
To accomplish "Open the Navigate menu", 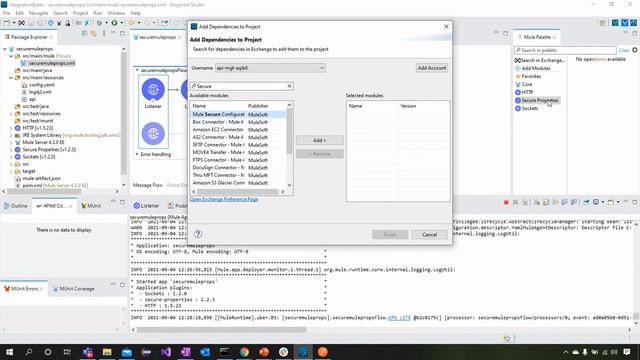I will click(38, 13).
